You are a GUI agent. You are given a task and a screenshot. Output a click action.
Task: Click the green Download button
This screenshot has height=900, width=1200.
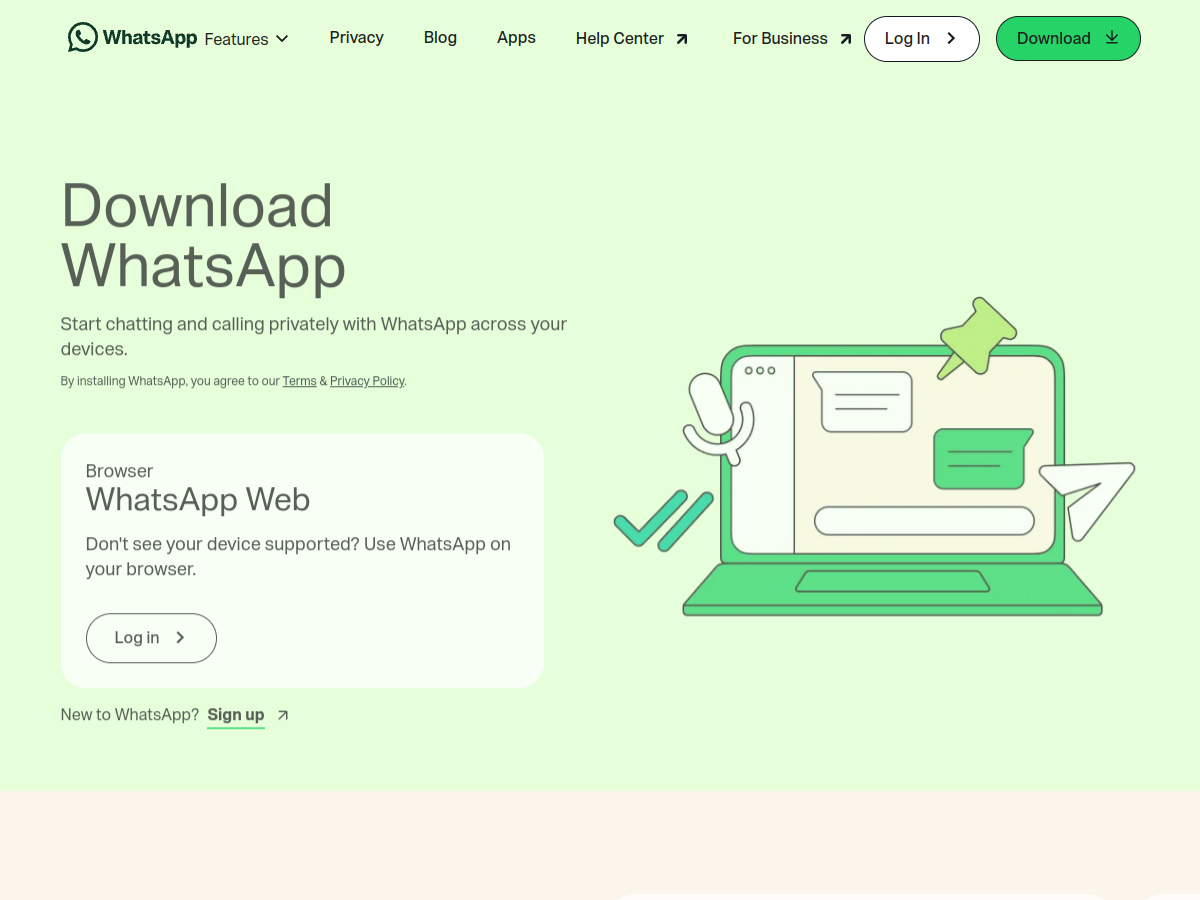[x=1068, y=39]
